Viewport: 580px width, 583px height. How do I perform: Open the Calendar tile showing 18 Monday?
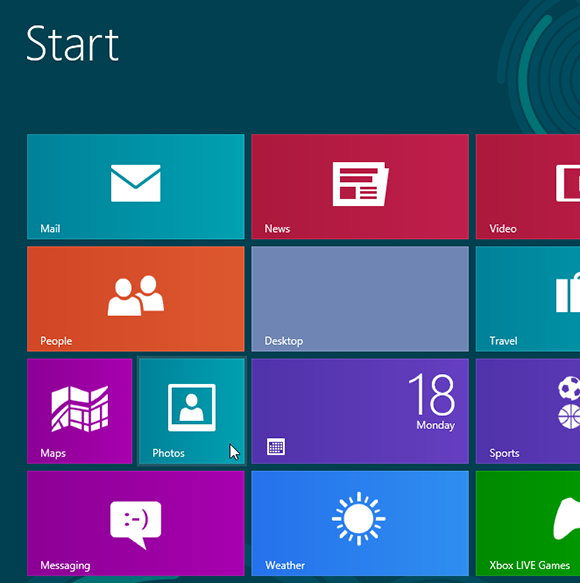click(x=360, y=411)
